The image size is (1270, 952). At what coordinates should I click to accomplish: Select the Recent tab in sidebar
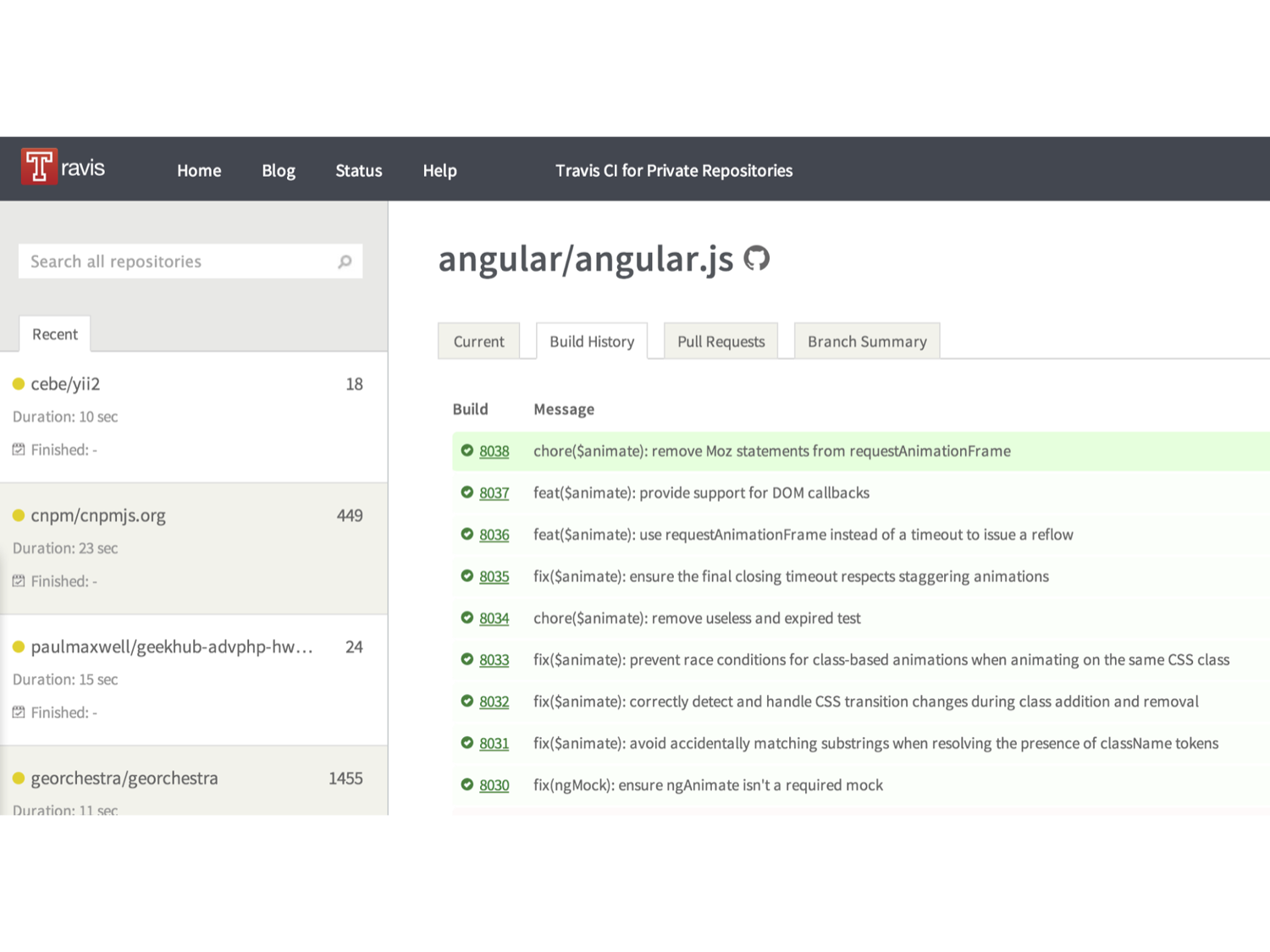click(x=55, y=333)
